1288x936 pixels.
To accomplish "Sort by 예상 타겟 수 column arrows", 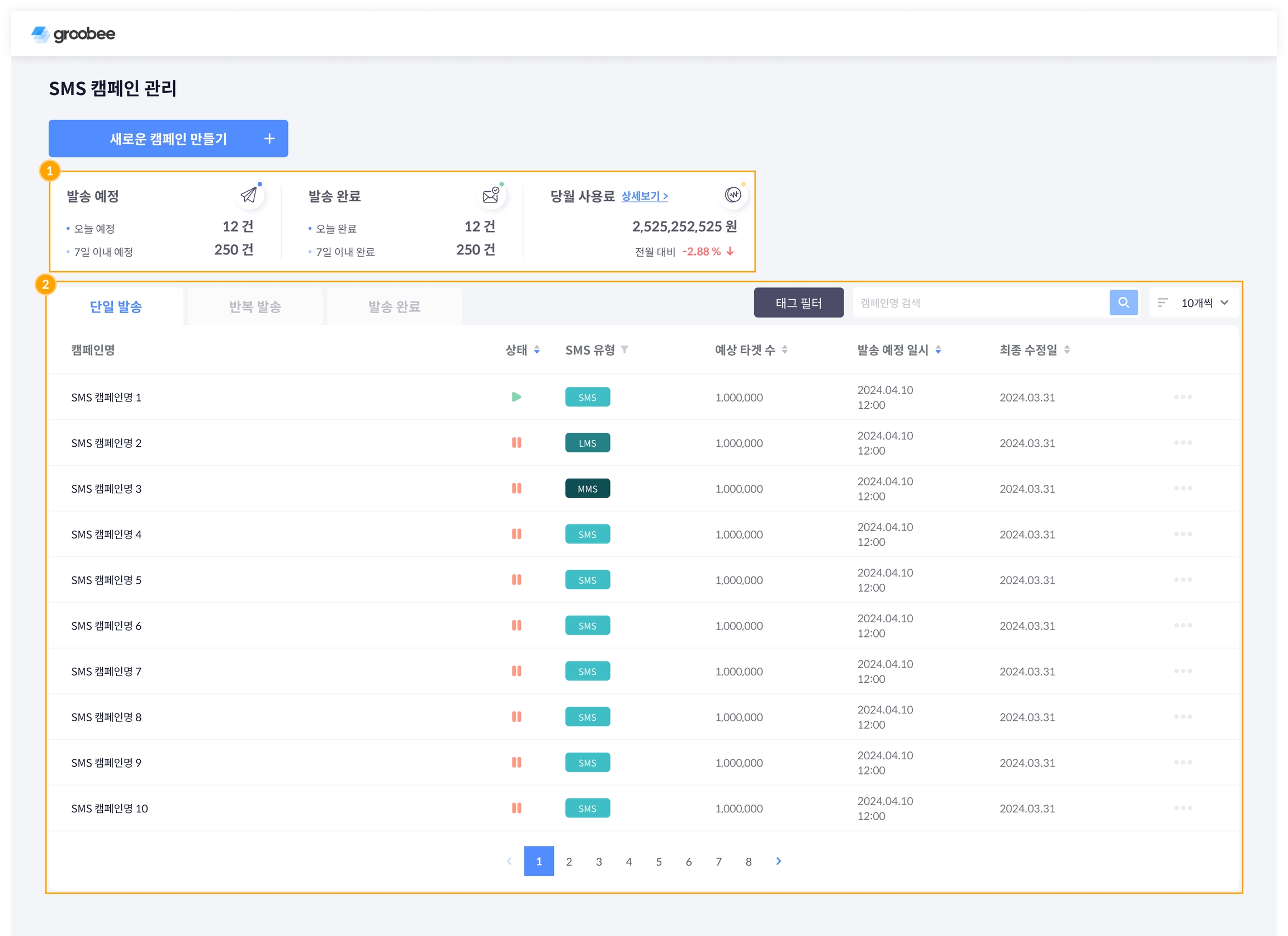I will coord(784,350).
